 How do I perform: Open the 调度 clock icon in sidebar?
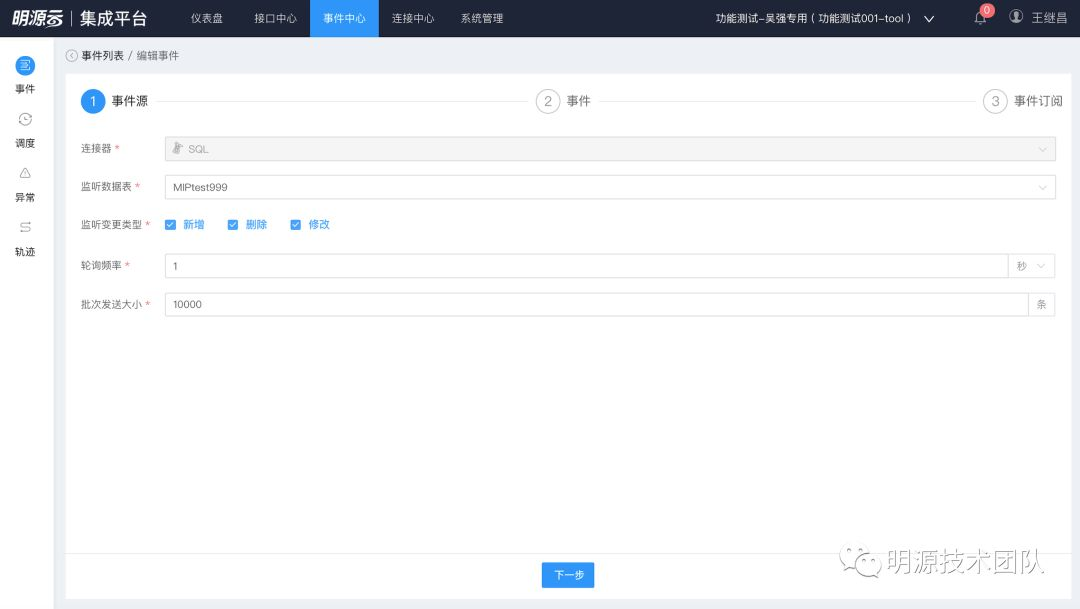[25, 119]
